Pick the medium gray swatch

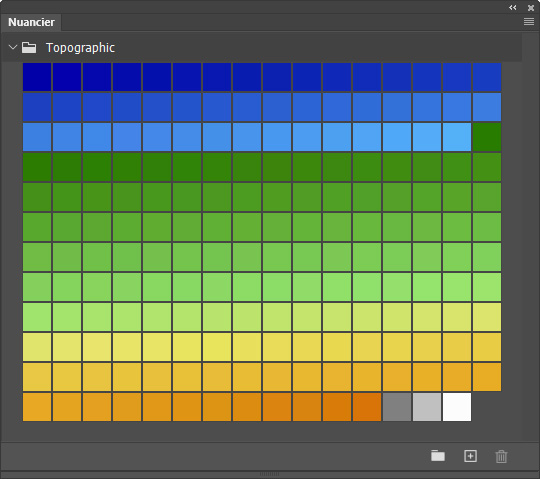397,407
